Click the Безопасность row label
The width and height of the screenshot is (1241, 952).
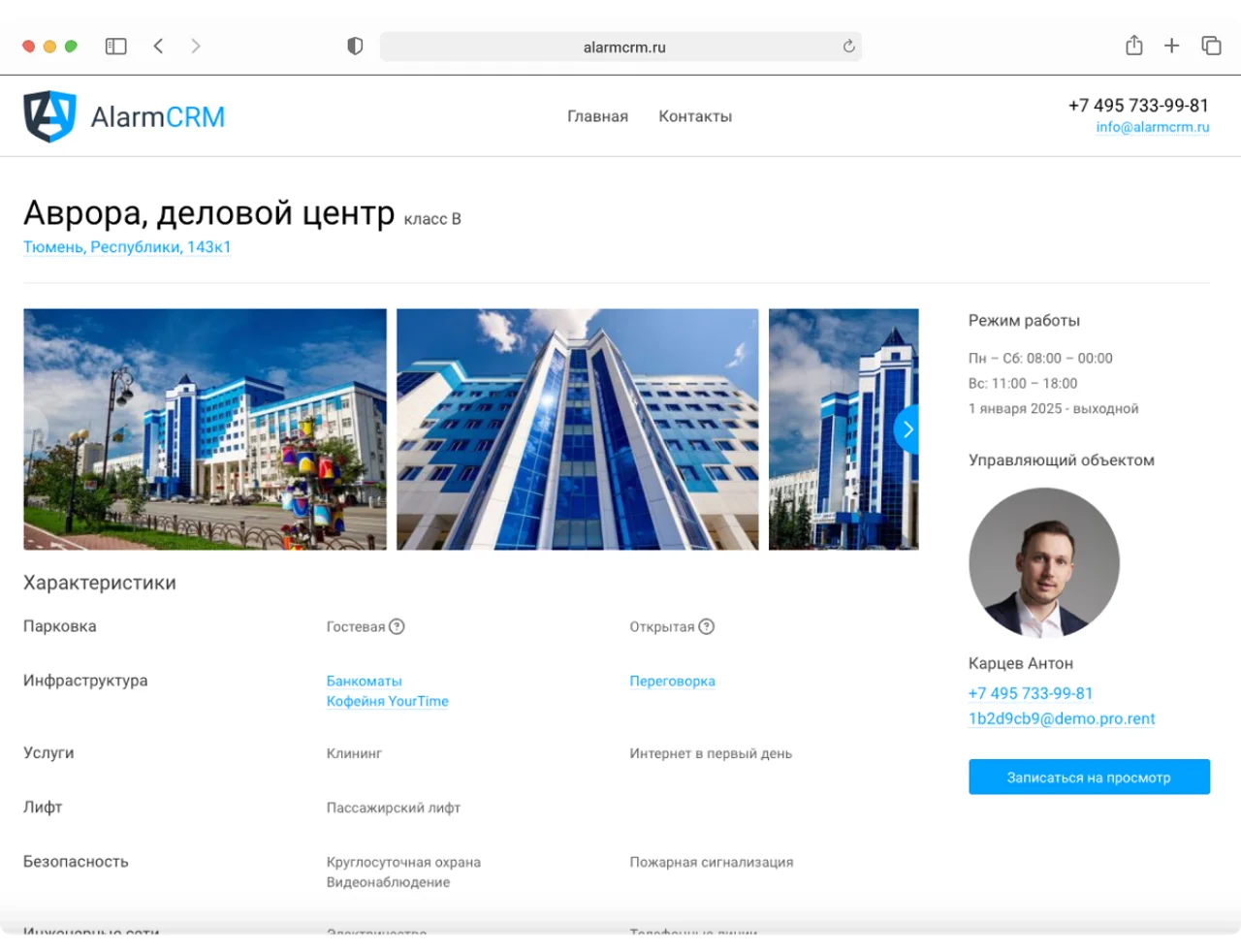(76, 861)
